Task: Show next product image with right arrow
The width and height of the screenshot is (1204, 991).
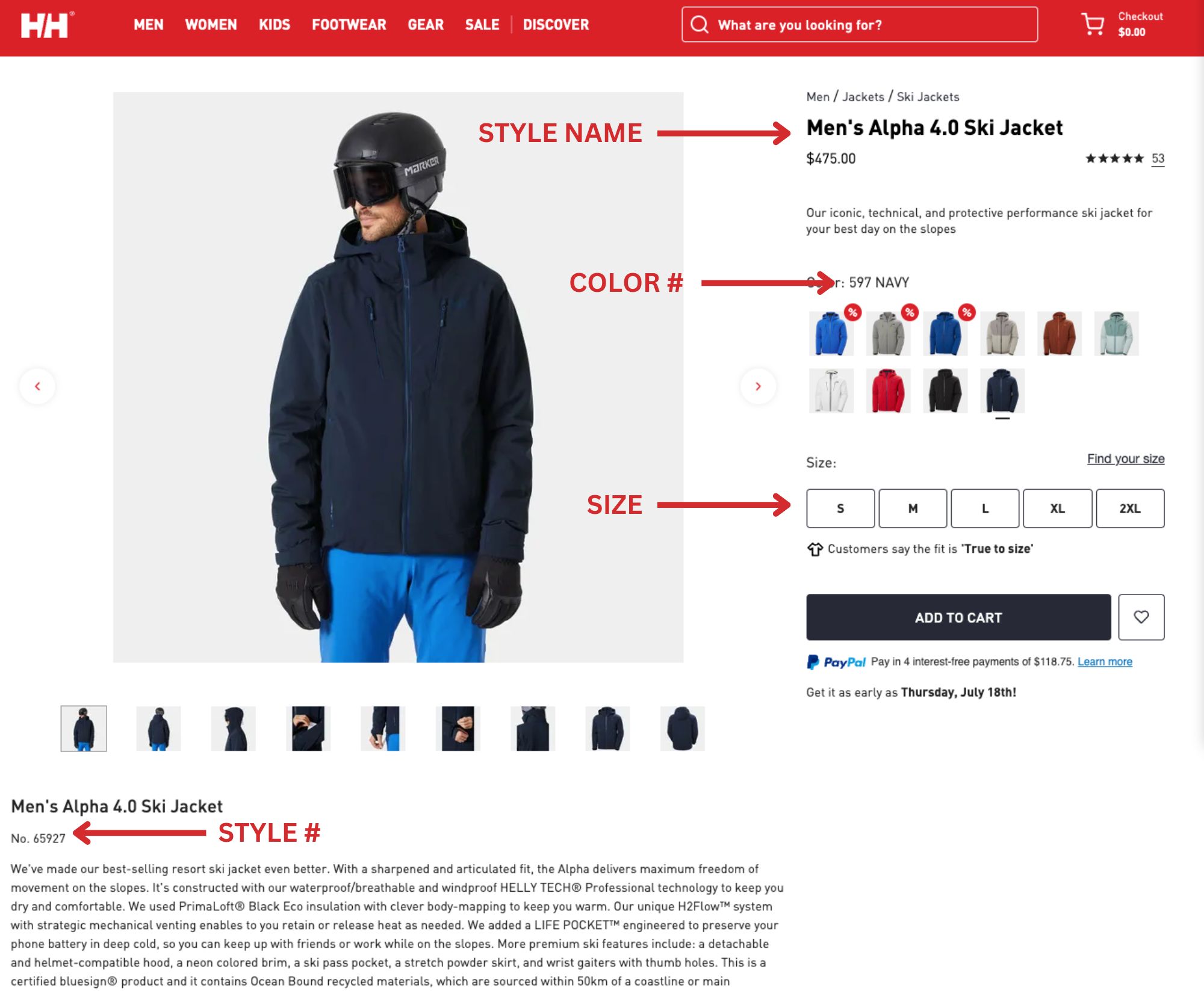Action: pos(758,386)
